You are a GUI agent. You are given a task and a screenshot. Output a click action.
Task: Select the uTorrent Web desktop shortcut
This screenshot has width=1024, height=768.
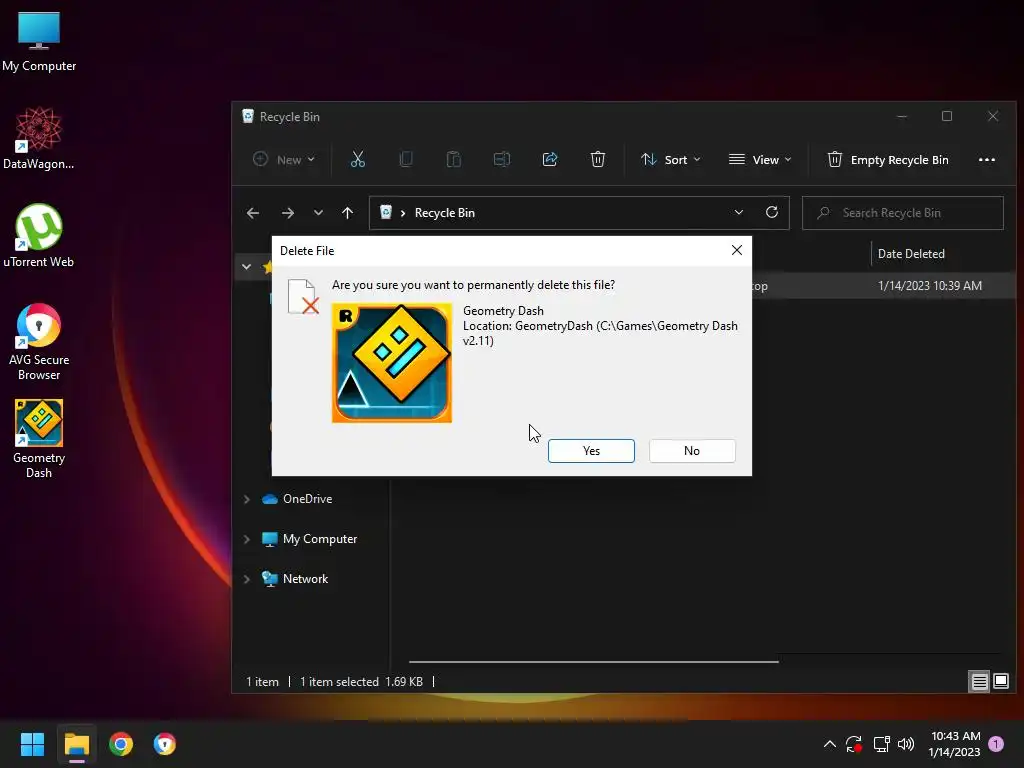39,236
